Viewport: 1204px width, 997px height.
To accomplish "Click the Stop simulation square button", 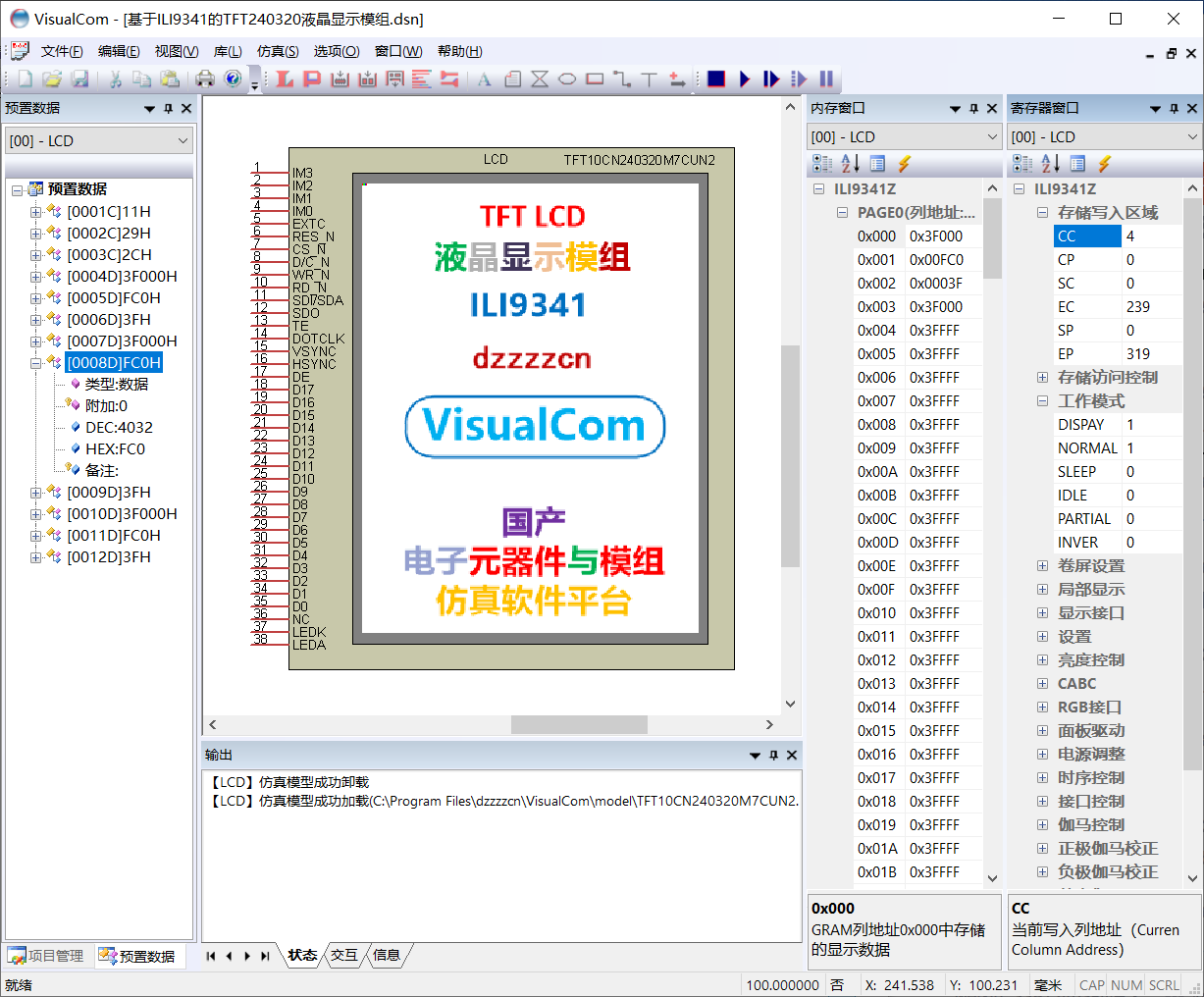I will click(x=716, y=79).
